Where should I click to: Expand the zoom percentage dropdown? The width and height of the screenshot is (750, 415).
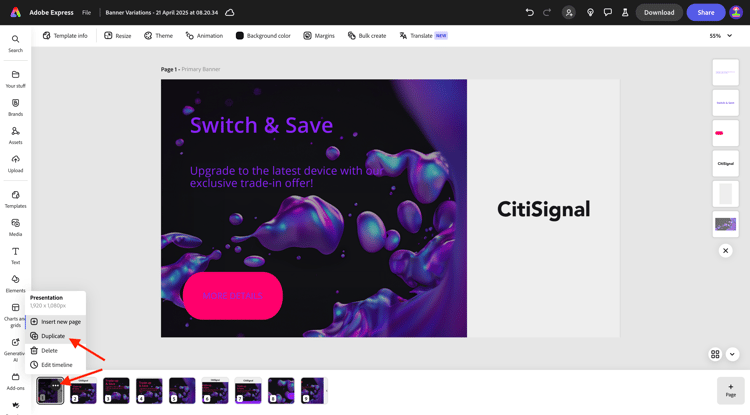click(721, 36)
